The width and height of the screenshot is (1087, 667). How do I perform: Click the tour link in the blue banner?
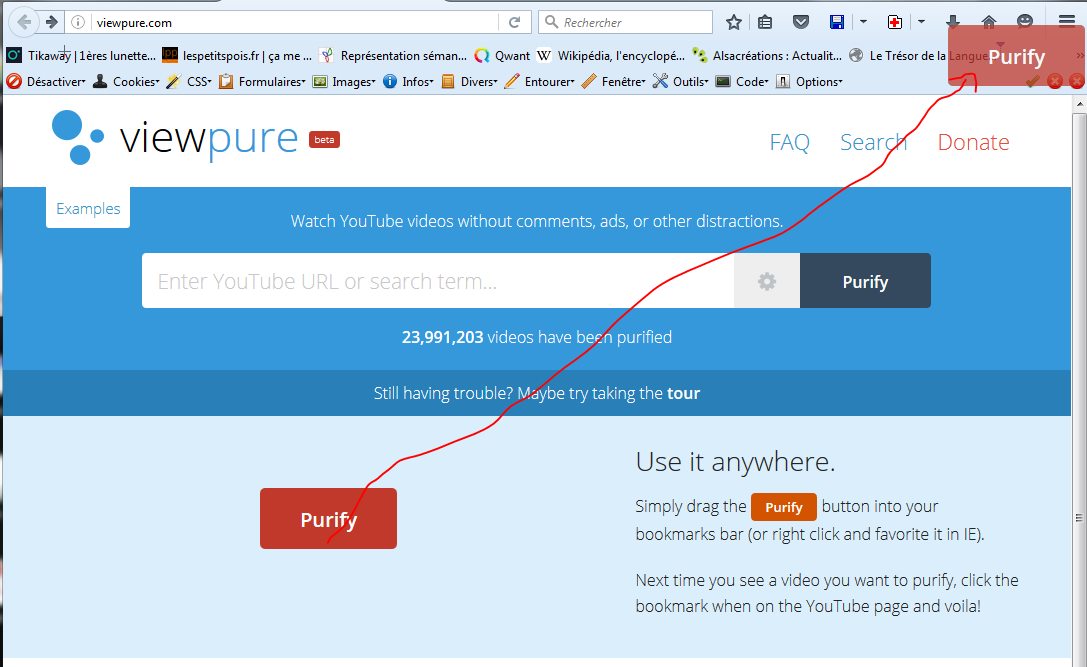(x=683, y=393)
